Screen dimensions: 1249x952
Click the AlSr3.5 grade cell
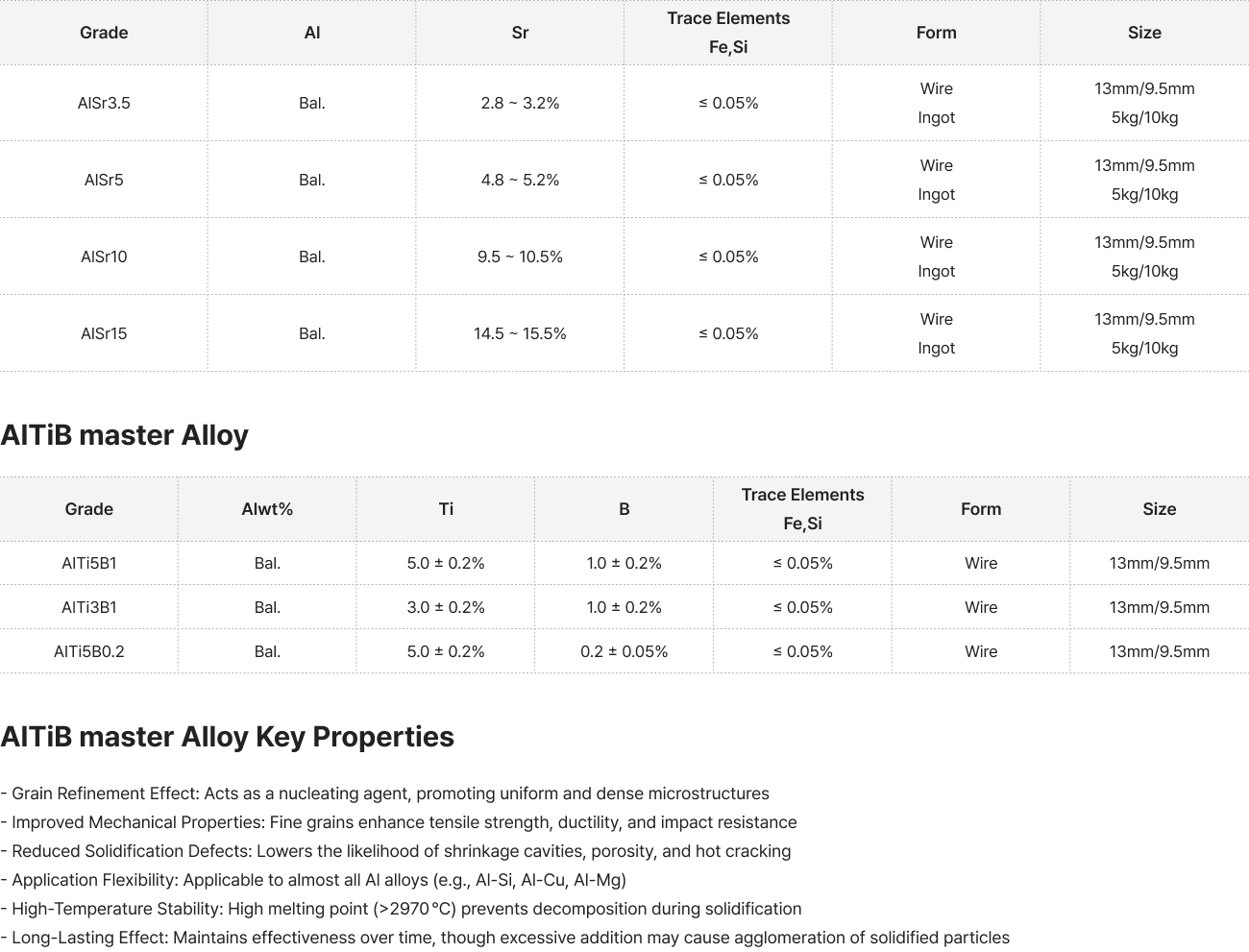[x=104, y=103]
